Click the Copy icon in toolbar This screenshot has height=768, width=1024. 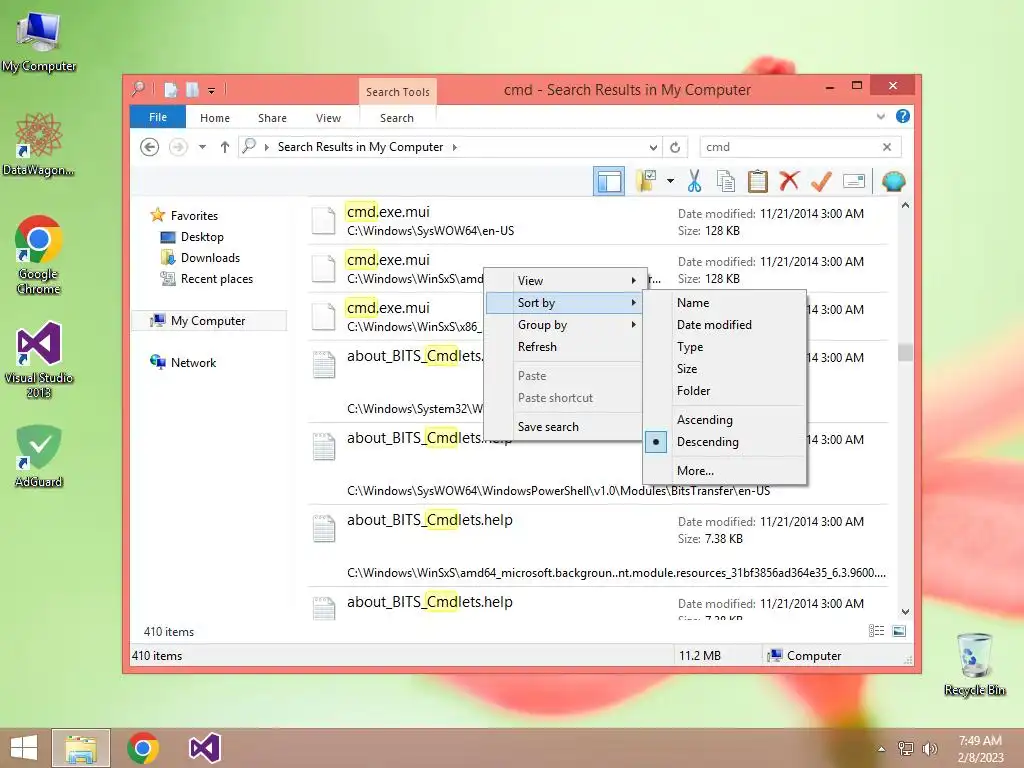(x=726, y=182)
